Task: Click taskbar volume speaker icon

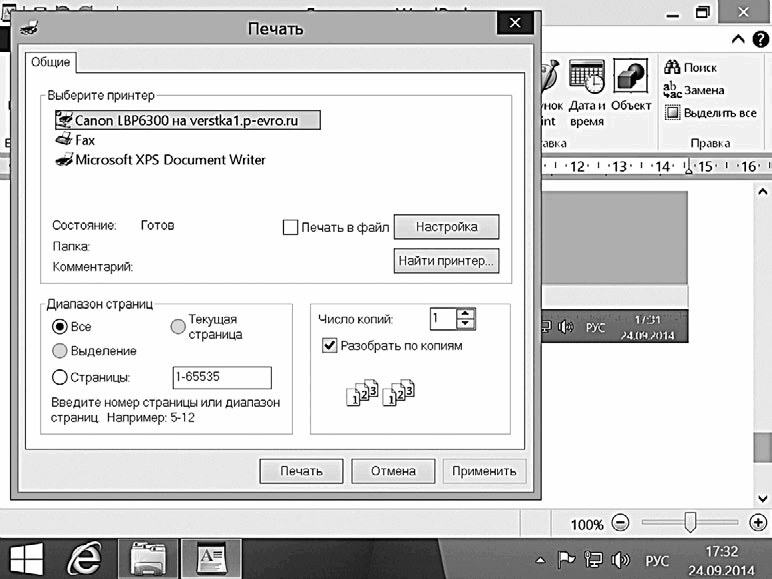Action: click(620, 559)
